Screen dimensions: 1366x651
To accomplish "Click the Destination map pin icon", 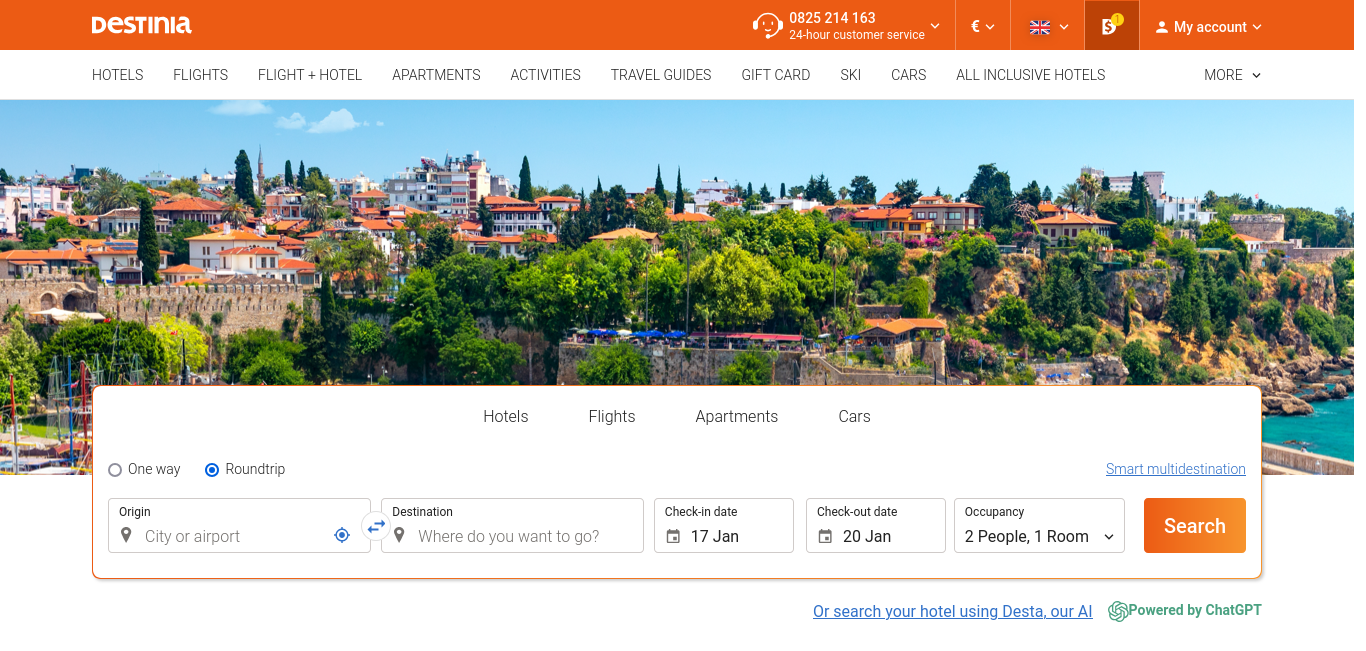I will pos(399,535).
